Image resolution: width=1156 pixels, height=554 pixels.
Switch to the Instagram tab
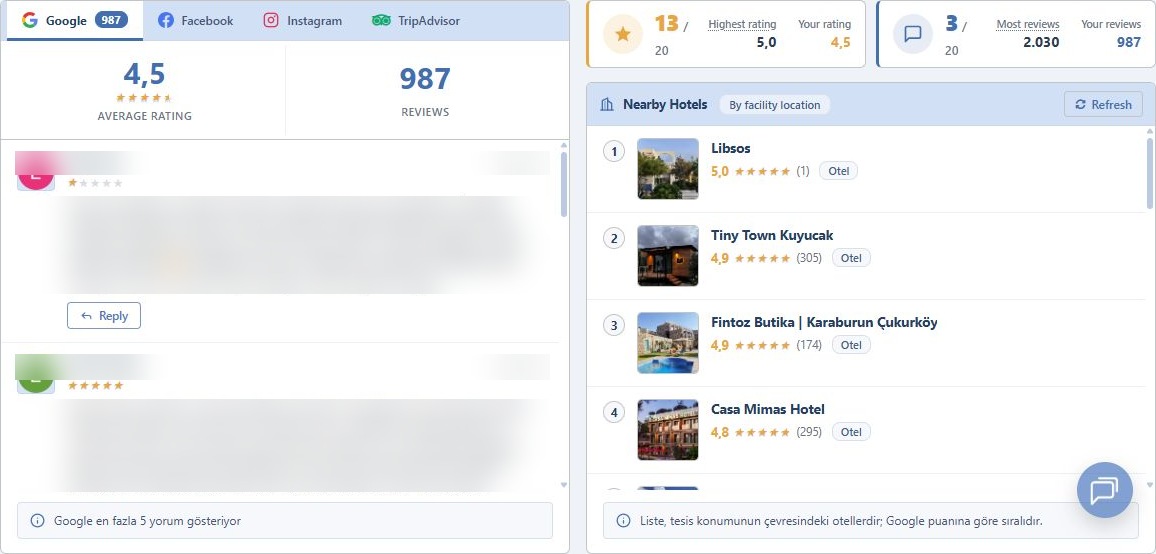pos(303,21)
